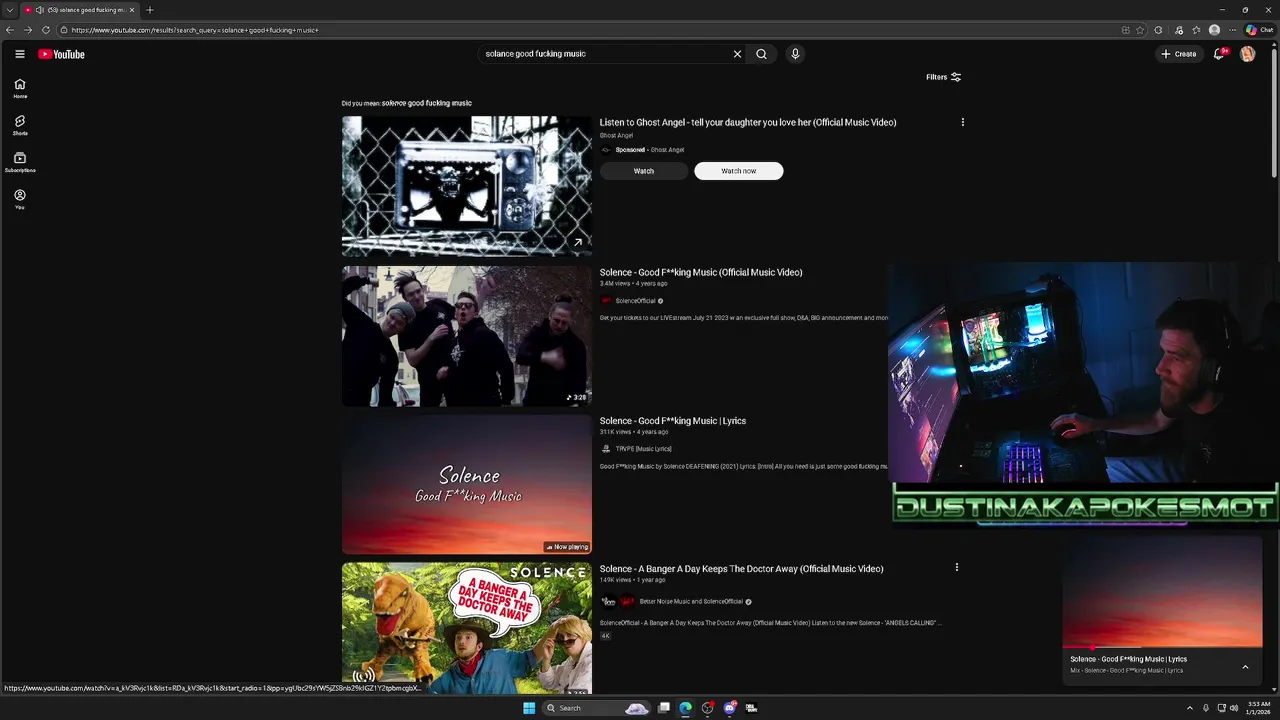Open Edge extensions puzzle icon
Image resolution: width=1280 pixels, height=720 pixels.
click(1158, 30)
